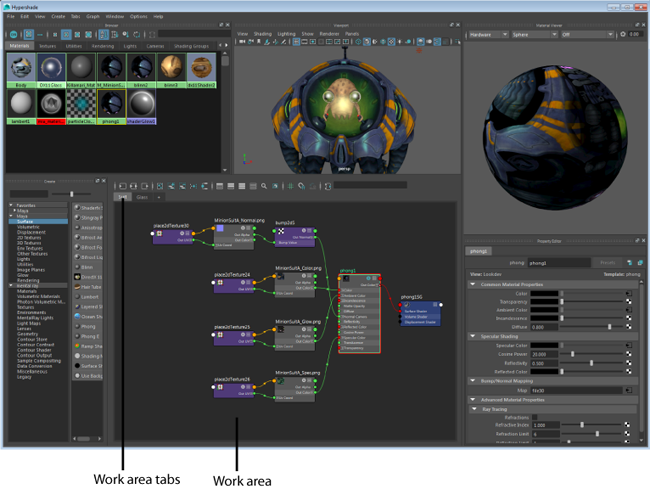
Task: Click the Diffuse slider handle
Action: click(x=609, y=327)
